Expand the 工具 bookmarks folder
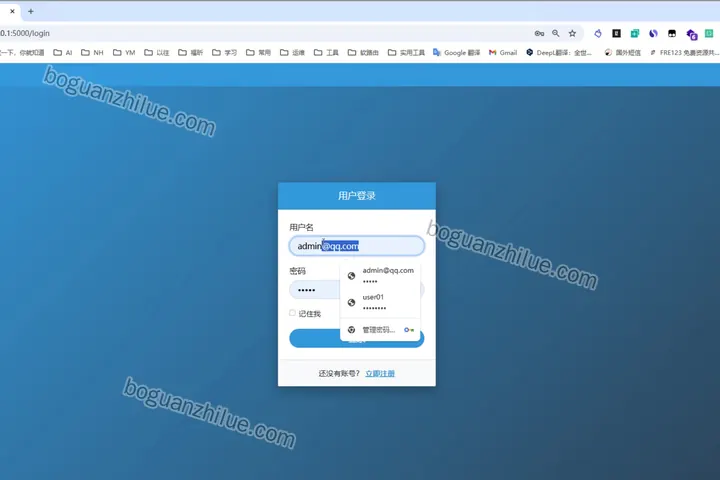This screenshot has width=720, height=480. (326, 53)
